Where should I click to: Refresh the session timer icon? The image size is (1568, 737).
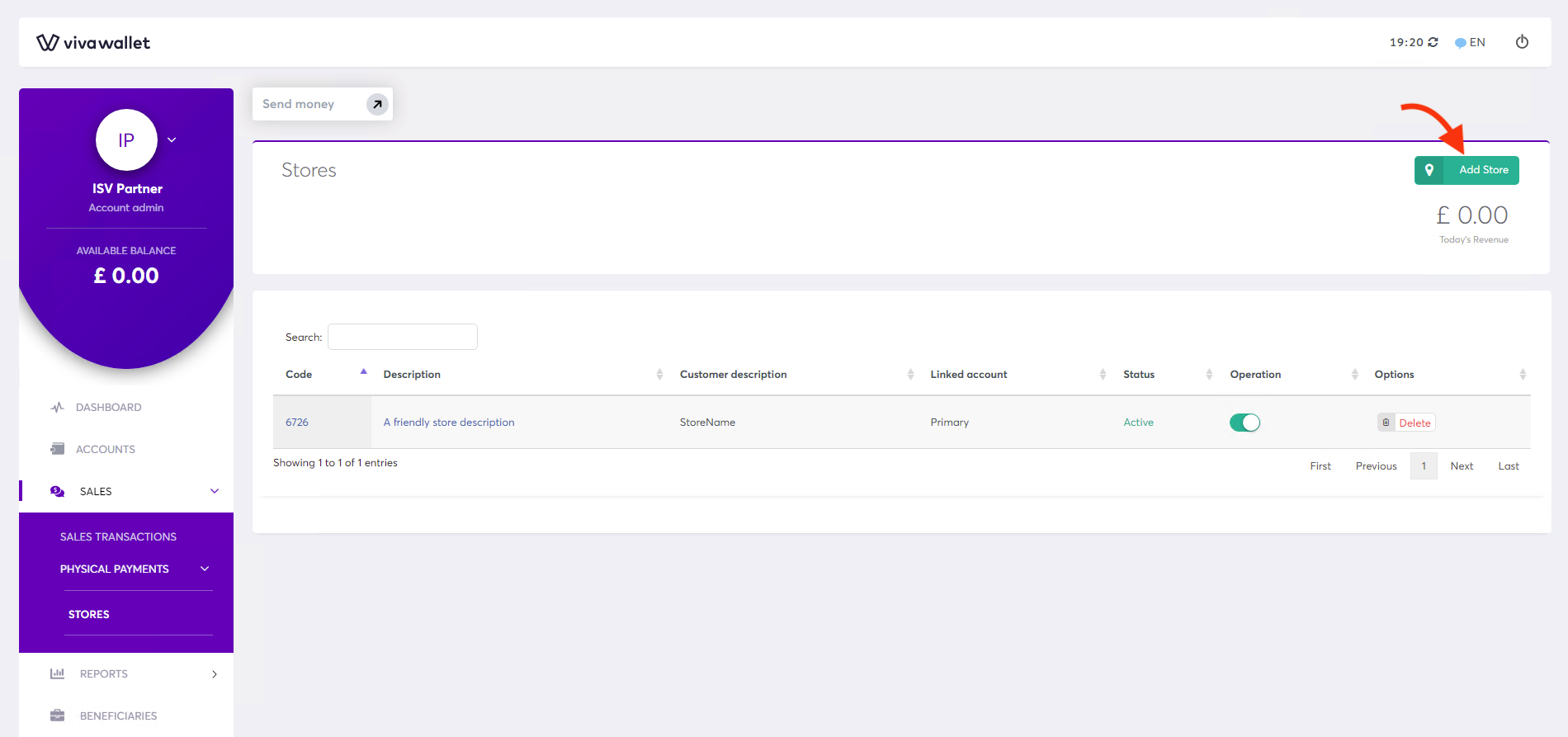[x=1433, y=42]
